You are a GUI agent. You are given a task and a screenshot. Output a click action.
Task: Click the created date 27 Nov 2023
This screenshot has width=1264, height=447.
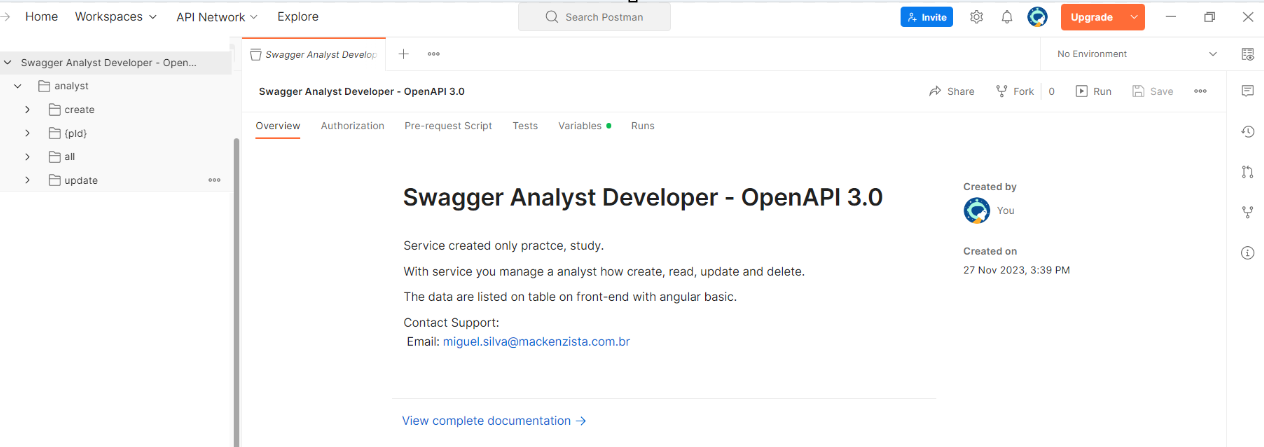[1016, 270]
